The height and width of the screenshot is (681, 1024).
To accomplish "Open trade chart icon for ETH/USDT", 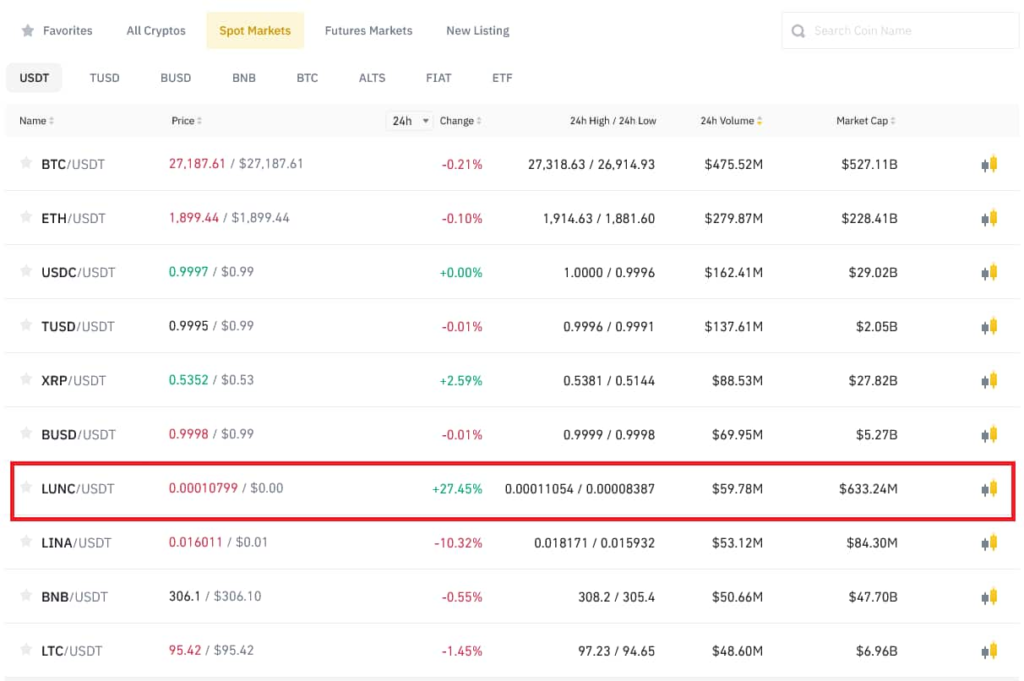I will 989,218.
